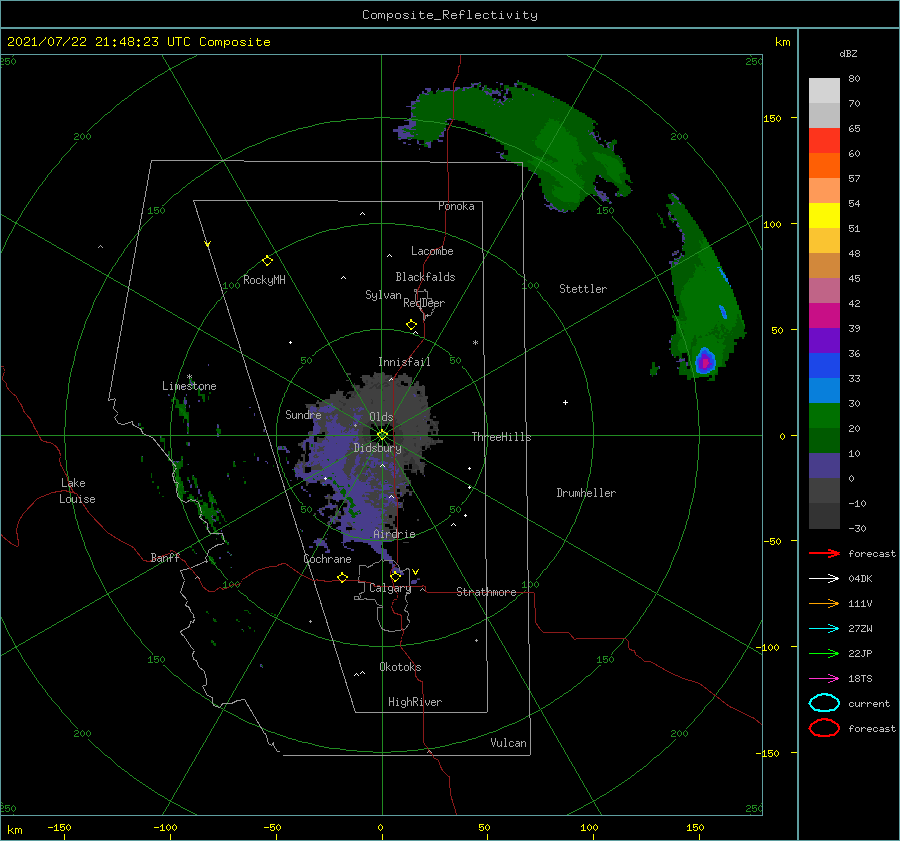Click the RockyMH label

(x=264, y=280)
